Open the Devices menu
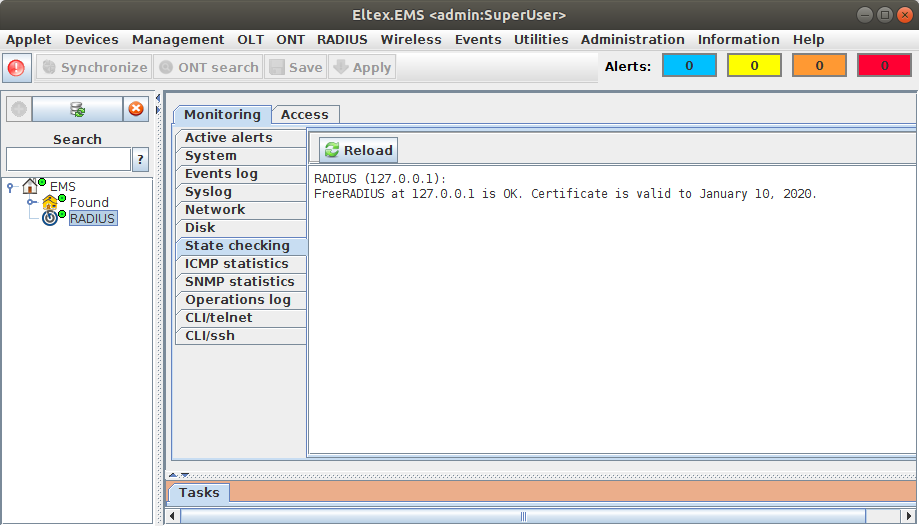This screenshot has height=526, width=919. pos(91,39)
